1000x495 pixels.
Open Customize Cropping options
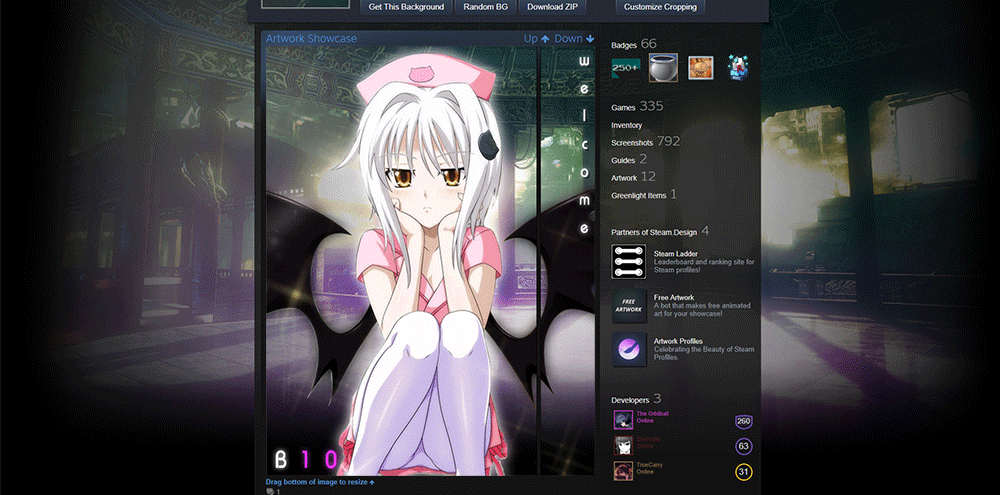[660, 7]
